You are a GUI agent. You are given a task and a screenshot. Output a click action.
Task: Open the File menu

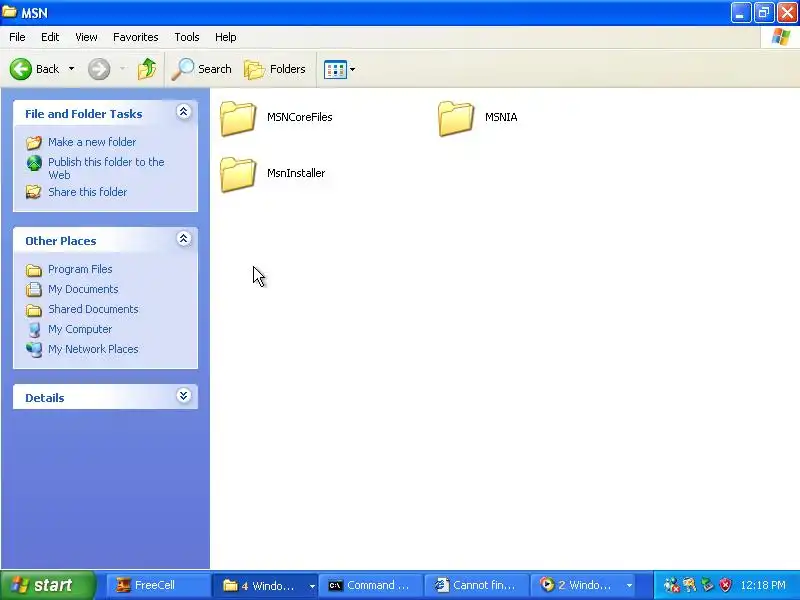(17, 37)
